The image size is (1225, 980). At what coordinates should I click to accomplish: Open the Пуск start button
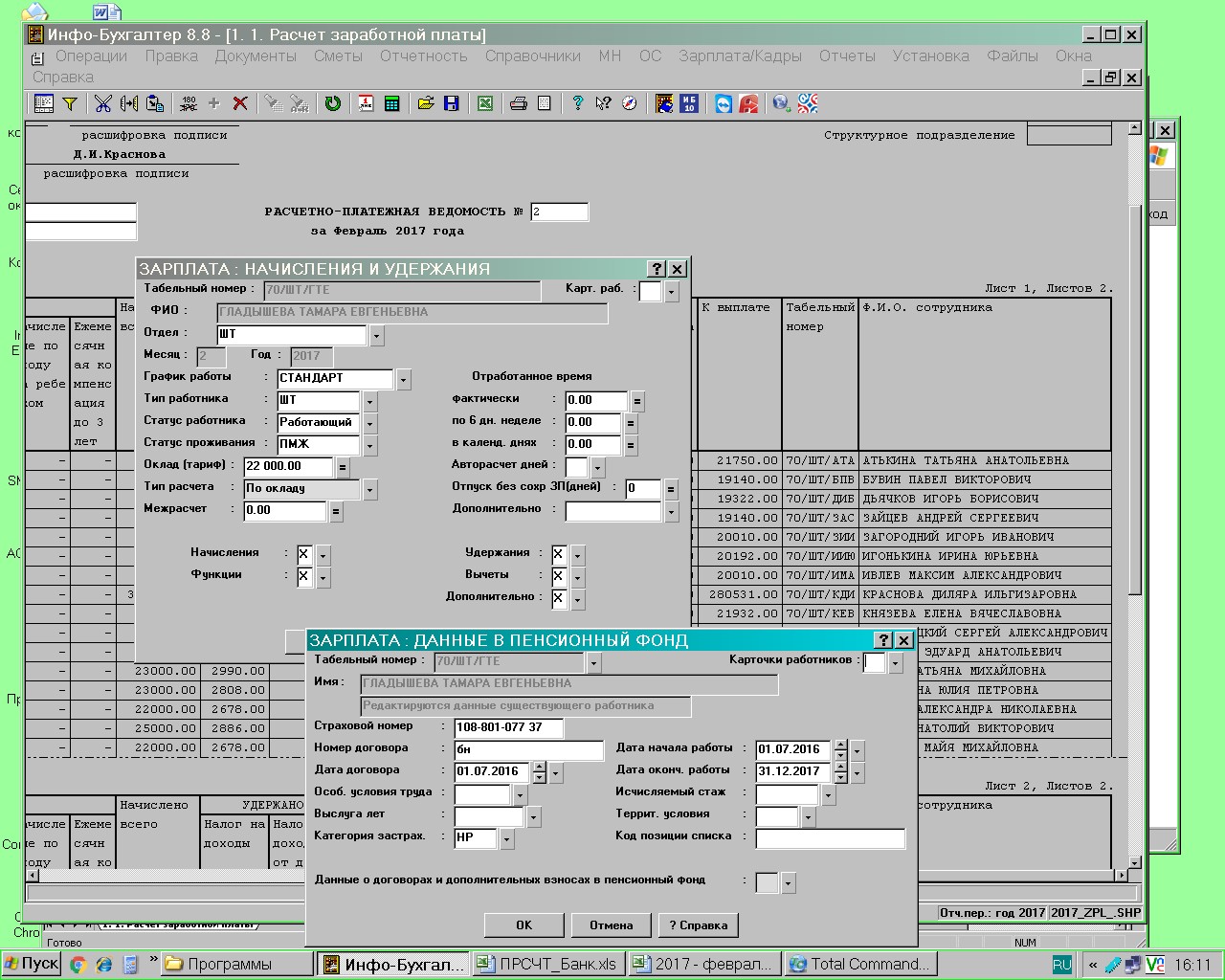click(x=32, y=964)
